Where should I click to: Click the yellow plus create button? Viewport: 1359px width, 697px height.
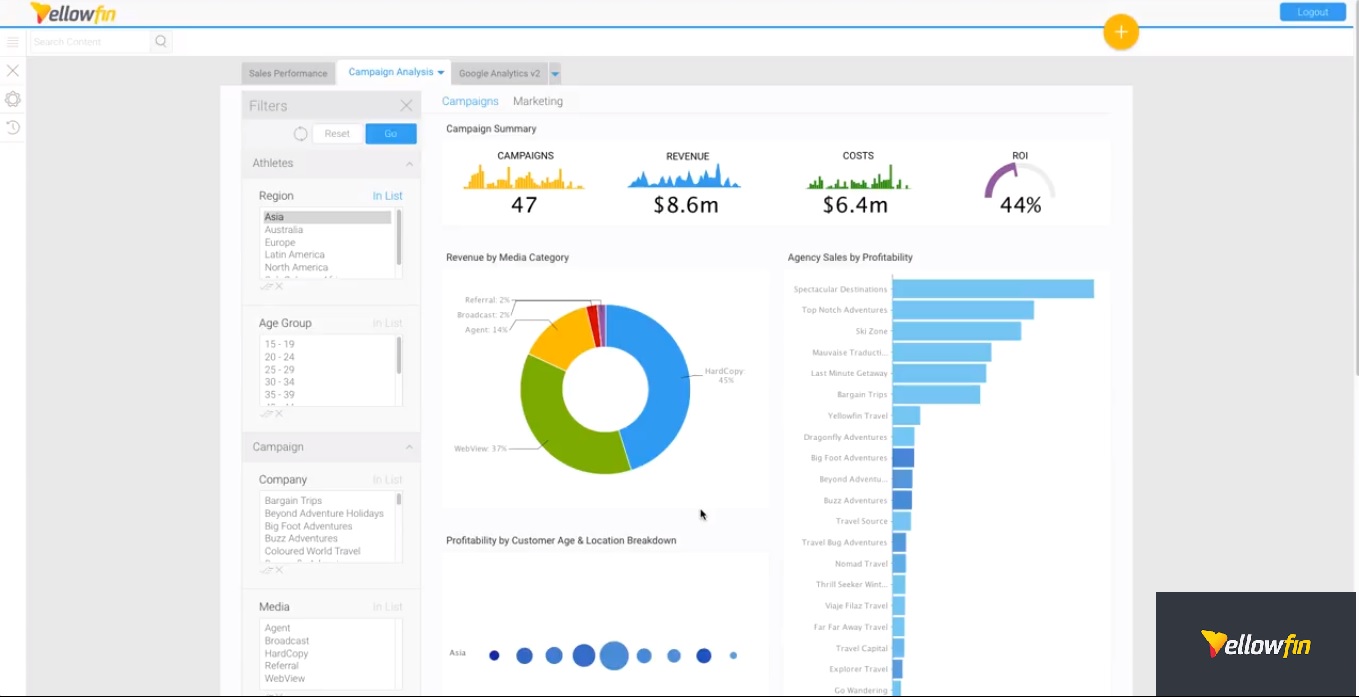[x=1121, y=32]
